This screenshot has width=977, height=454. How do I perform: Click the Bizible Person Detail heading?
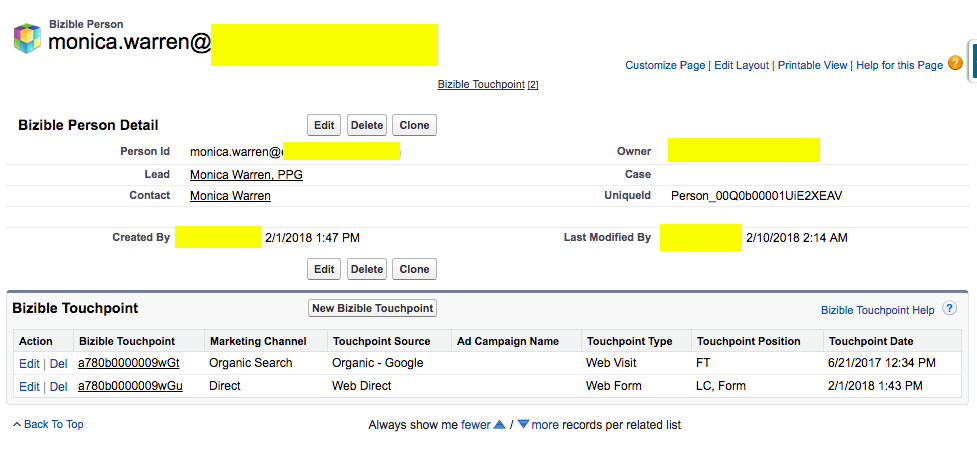(x=88, y=125)
